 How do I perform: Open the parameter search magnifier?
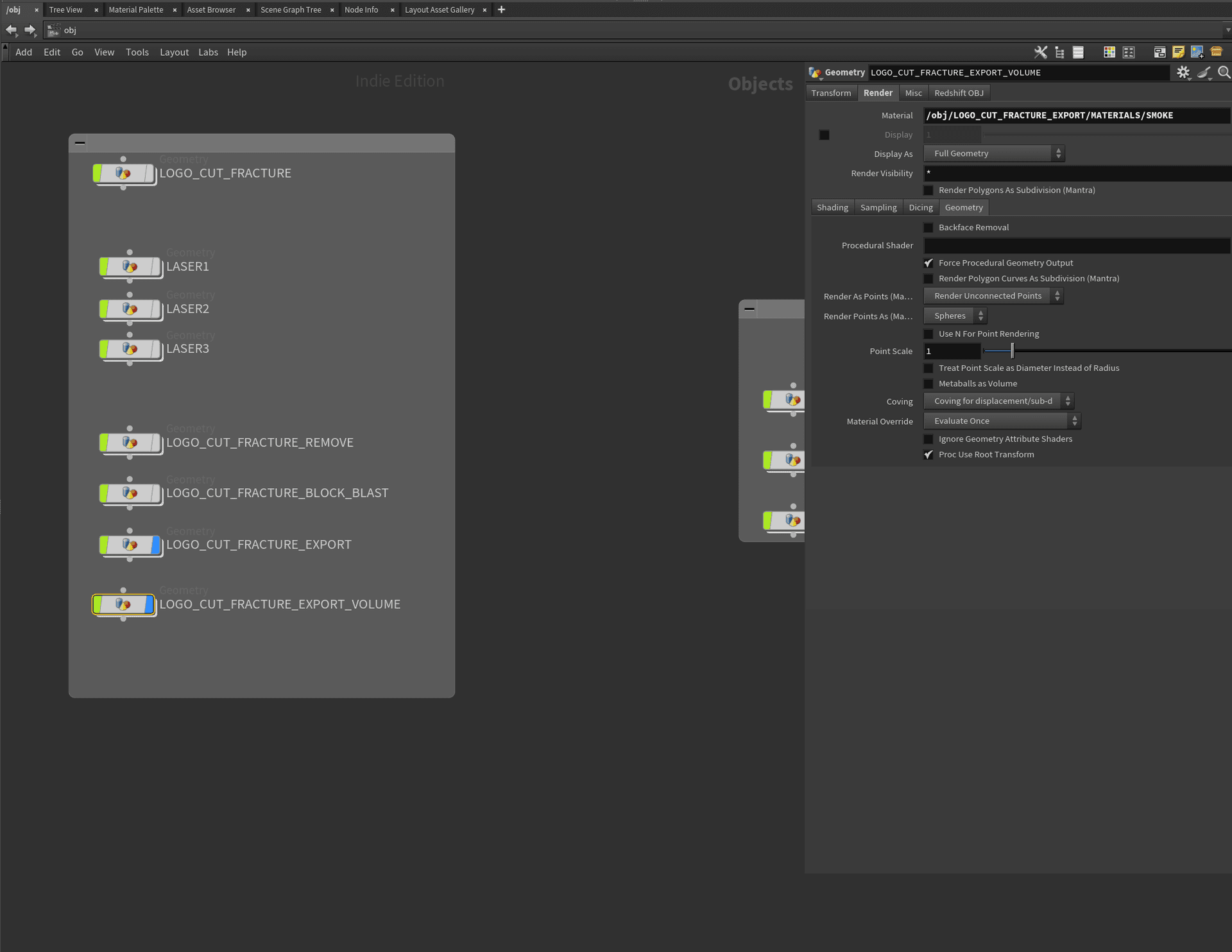(x=1224, y=72)
